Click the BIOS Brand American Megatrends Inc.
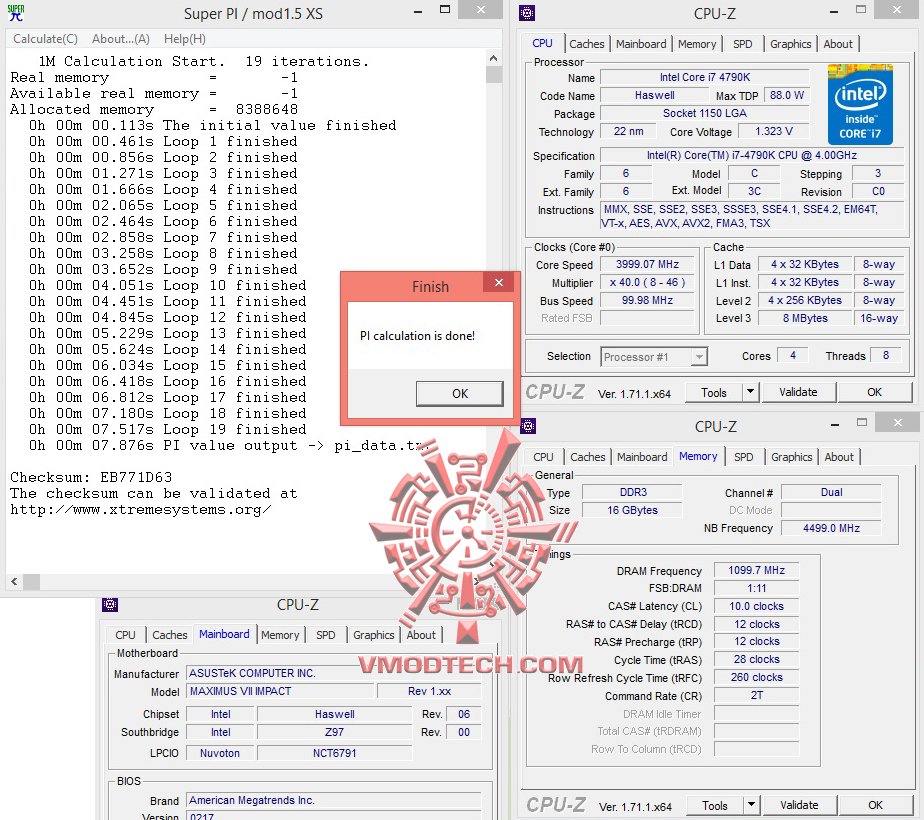 (x=334, y=801)
